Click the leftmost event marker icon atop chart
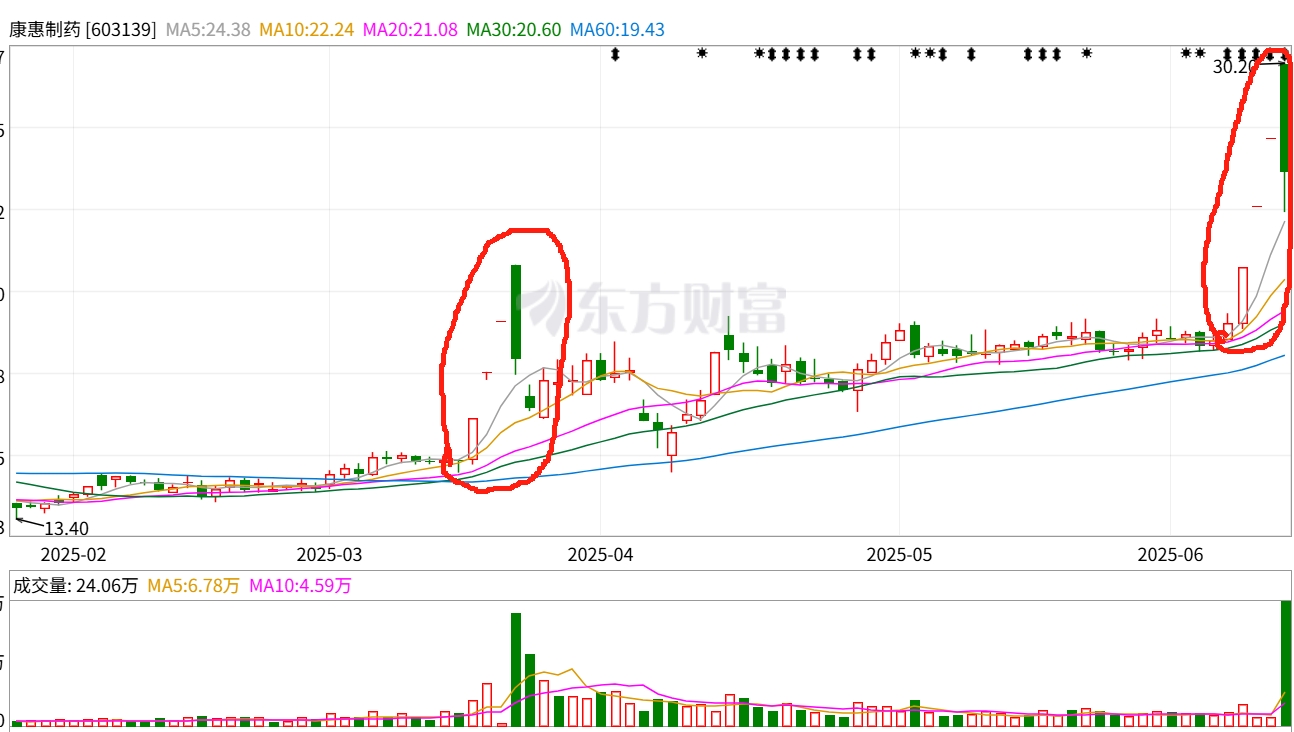 (x=616, y=54)
